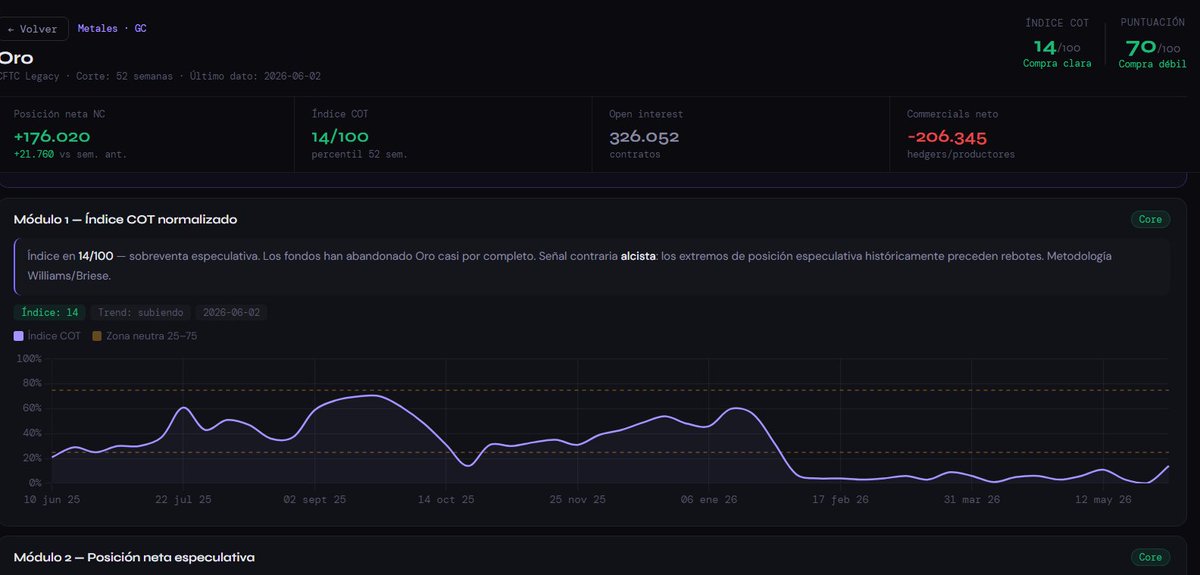Click the chart date label 31 mar 26

click(x=971, y=499)
